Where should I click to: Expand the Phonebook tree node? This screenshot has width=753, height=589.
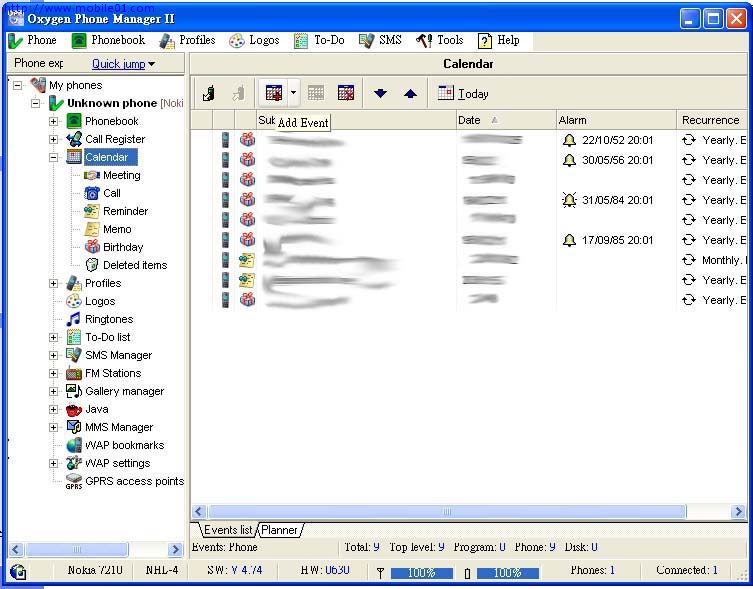coord(53,121)
